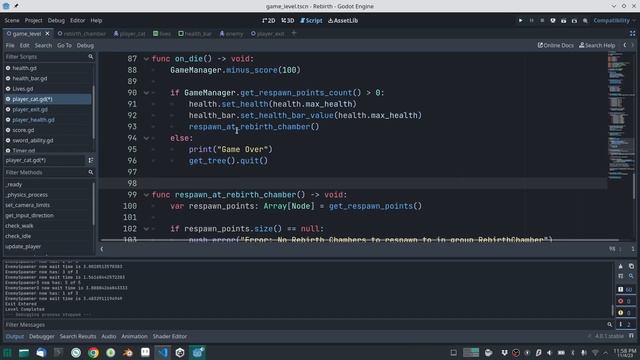Switch to enemy scene tab
640x360 pixels.
click(x=231, y=33)
